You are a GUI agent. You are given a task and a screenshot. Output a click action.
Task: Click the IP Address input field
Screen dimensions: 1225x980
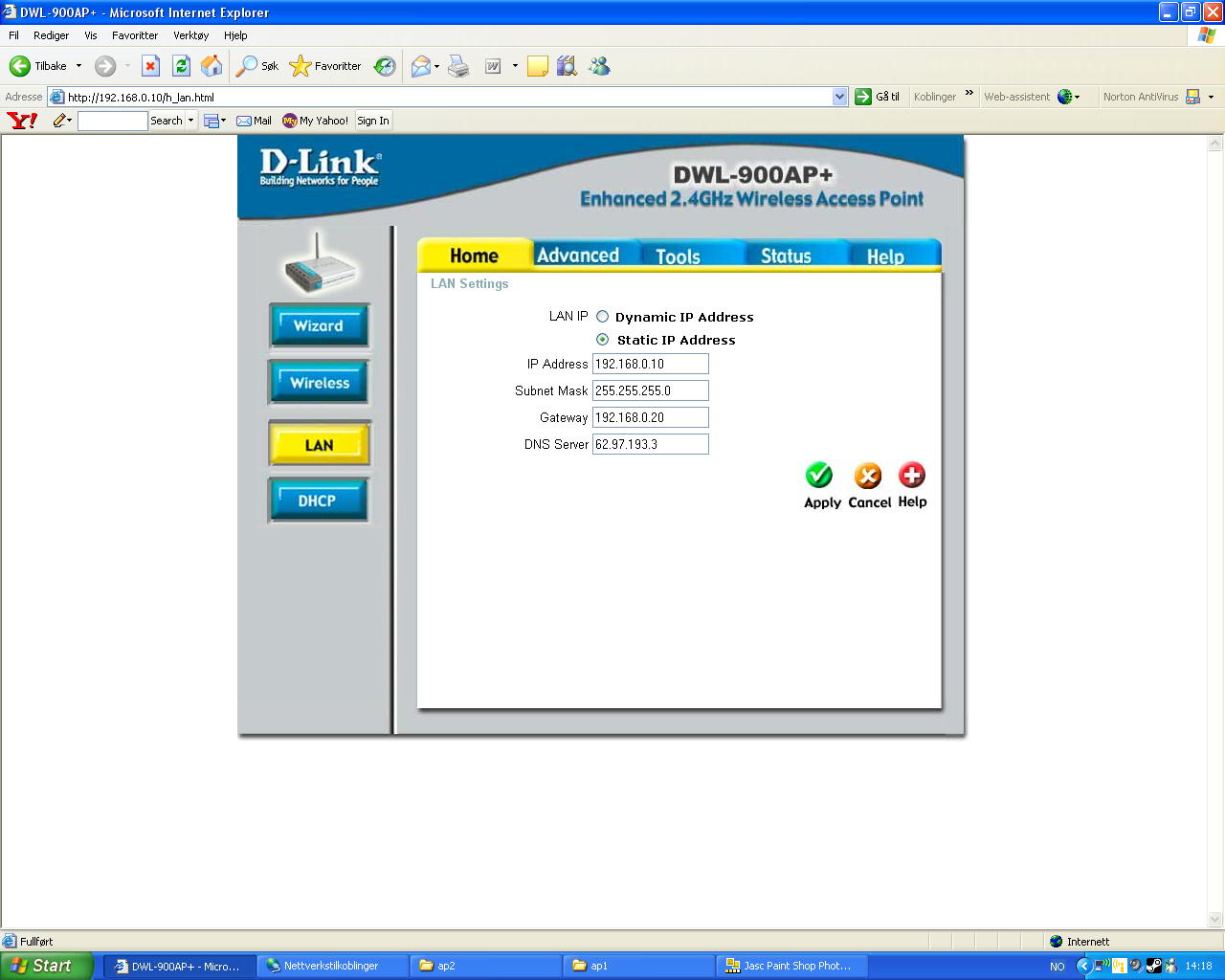[x=651, y=364]
